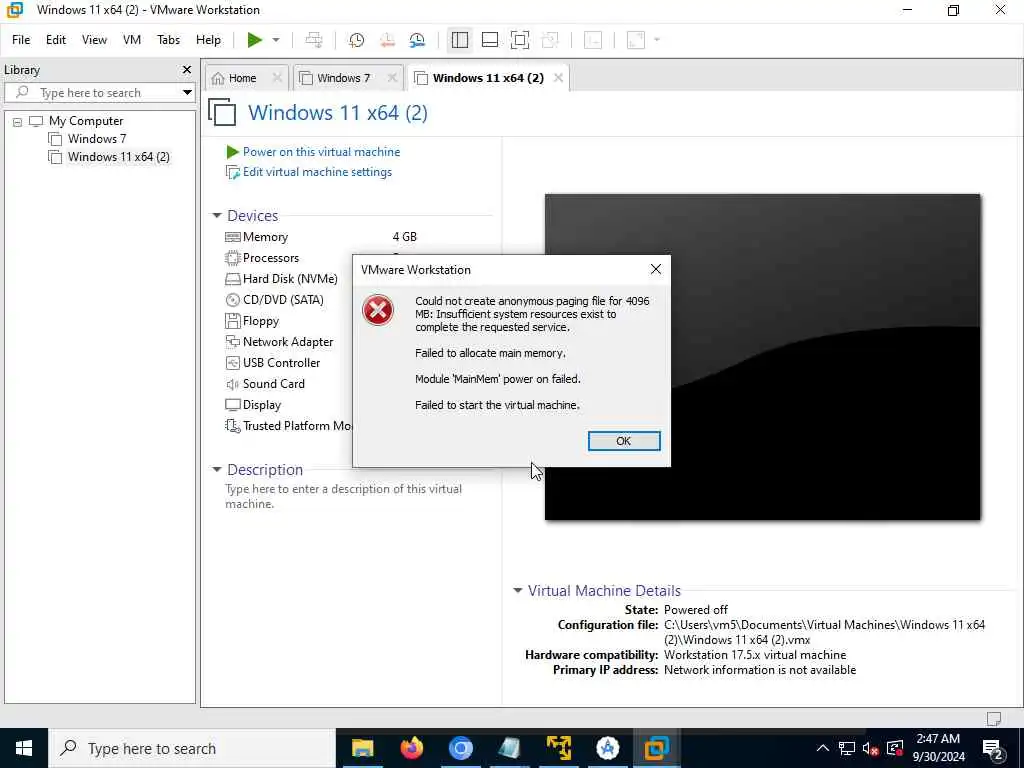1024x768 pixels.
Task: Collapse the Devices section
Action: point(217,216)
